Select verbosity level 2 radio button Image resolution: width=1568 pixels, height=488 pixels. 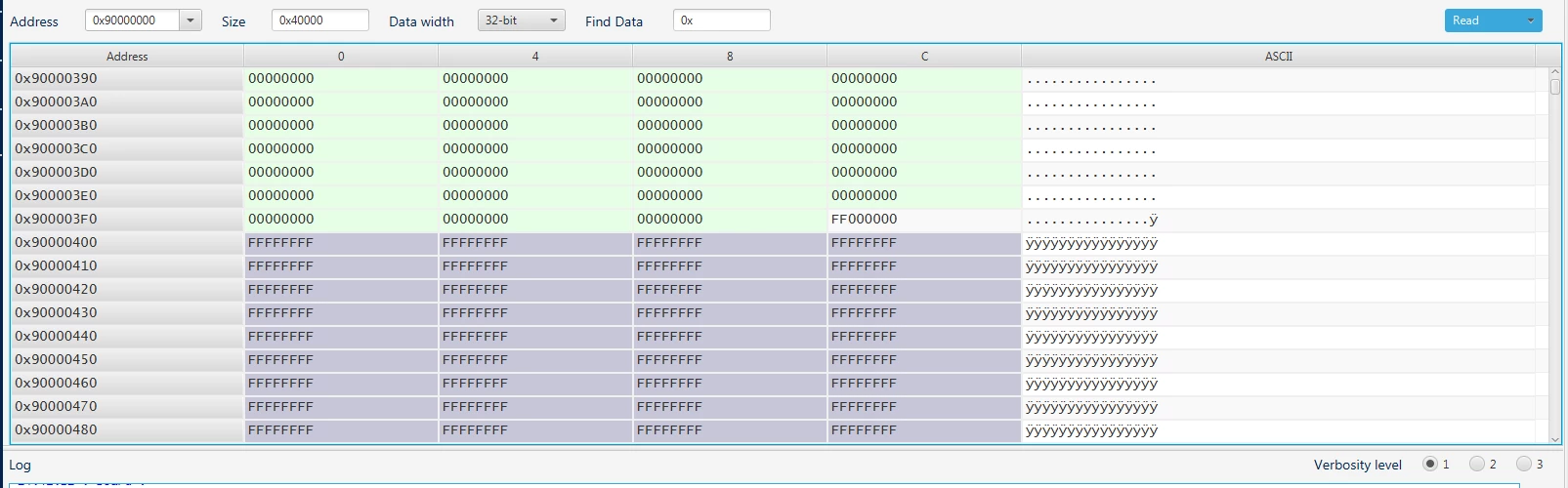tap(1477, 464)
